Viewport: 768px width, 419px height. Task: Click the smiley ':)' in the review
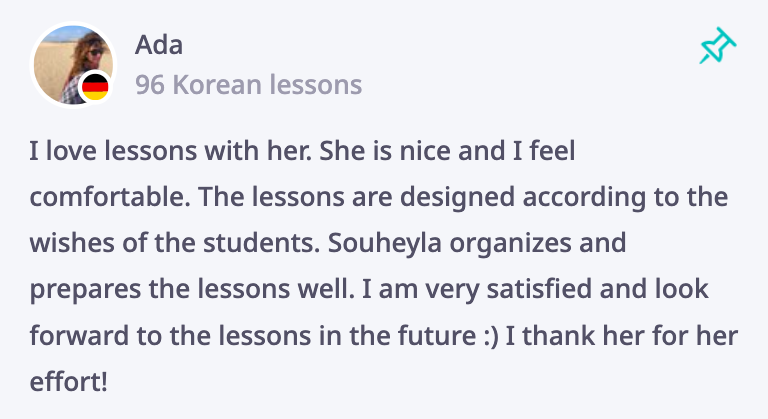tap(490, 337)
